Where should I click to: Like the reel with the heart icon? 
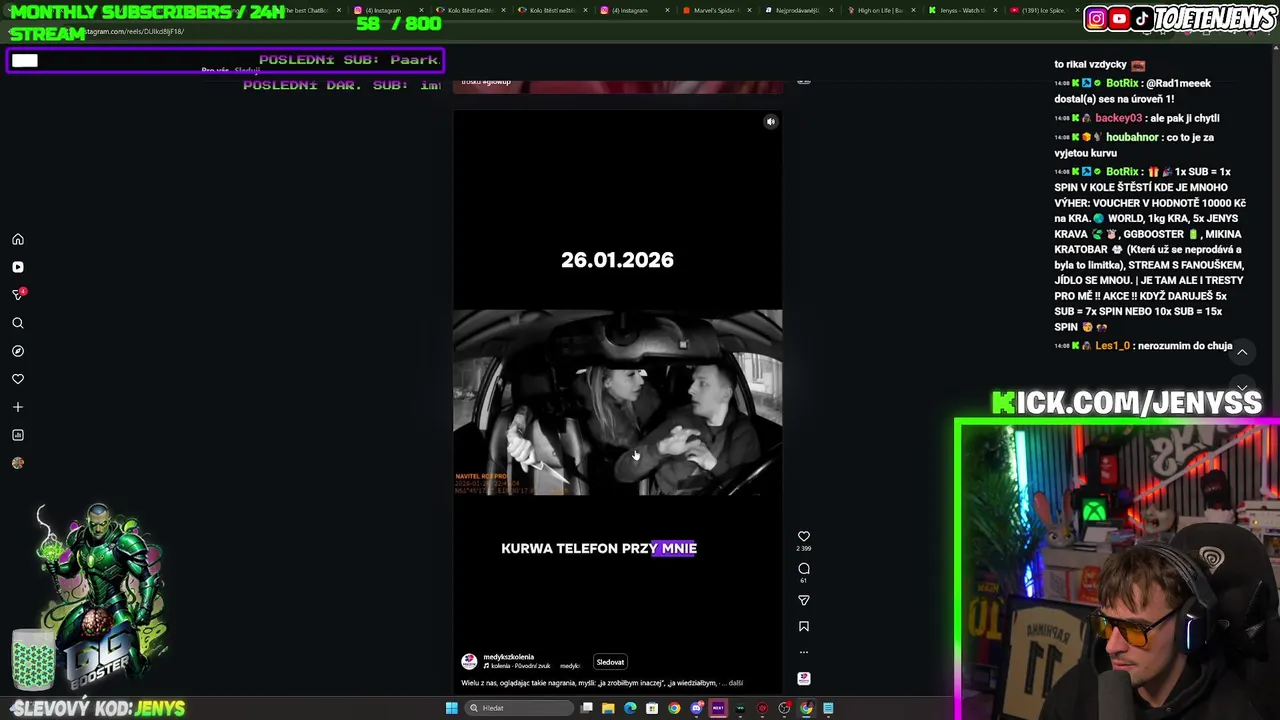[804, 537]
